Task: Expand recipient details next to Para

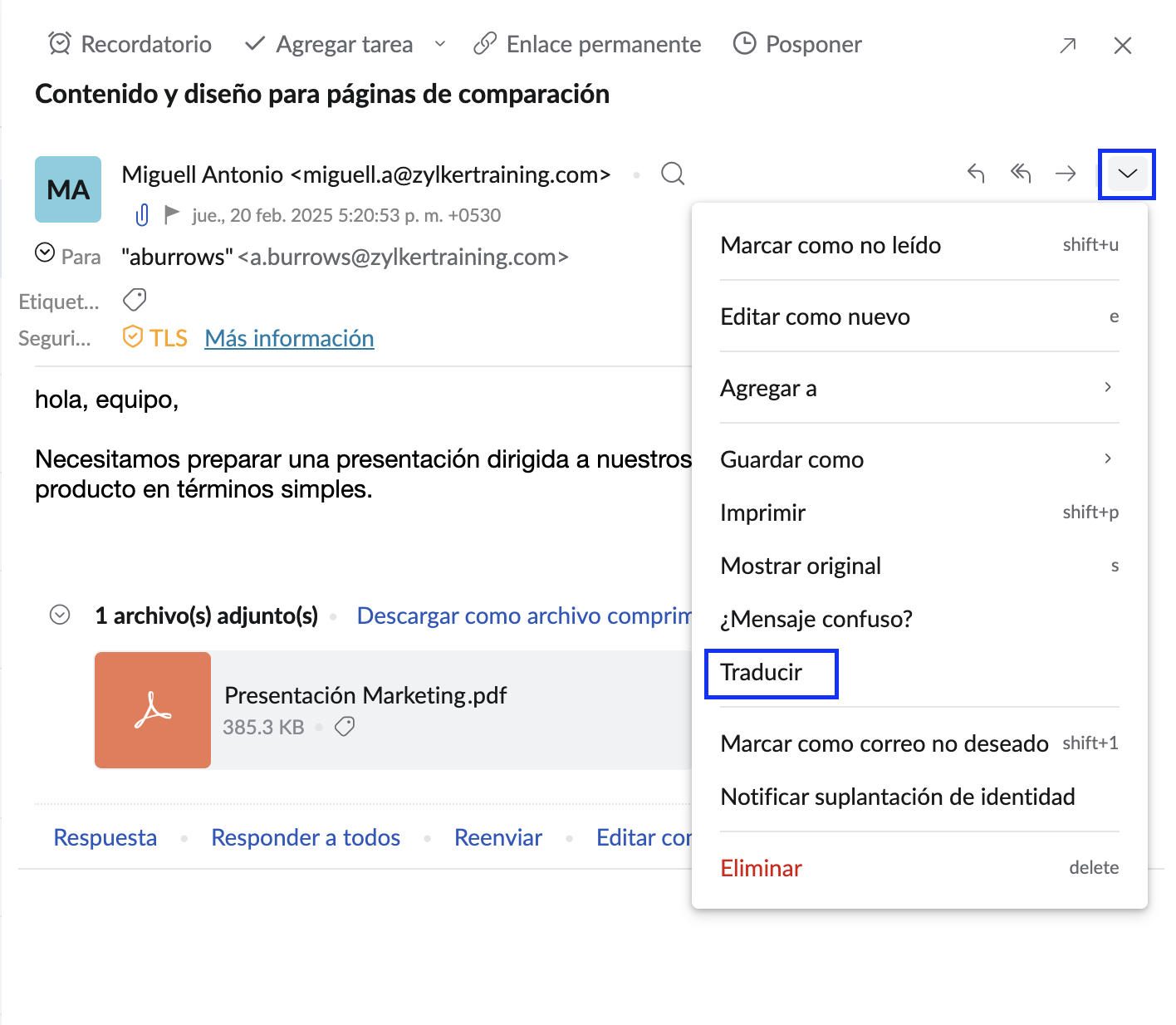Action: click(x=45, y=253)
